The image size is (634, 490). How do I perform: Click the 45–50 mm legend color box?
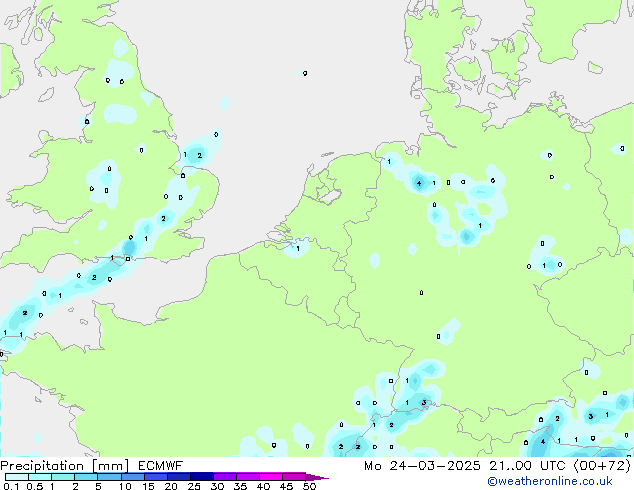tap(294, 477)
